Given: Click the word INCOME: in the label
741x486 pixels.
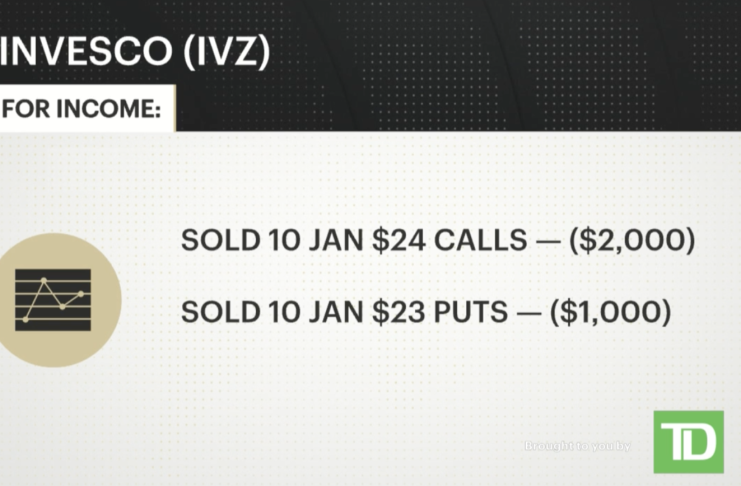Looking at the screenshot, I should click(x=106, y=109).
